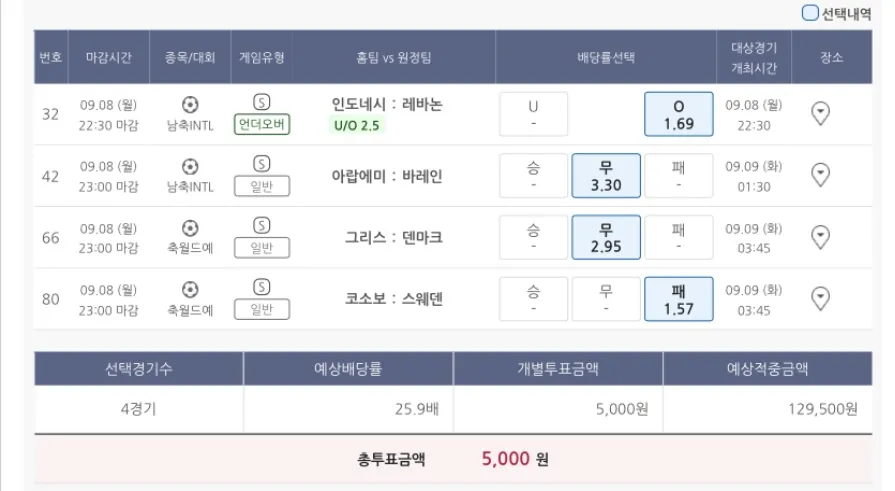
Task: Select the U under option for match 32
Action: pos(533,114)
